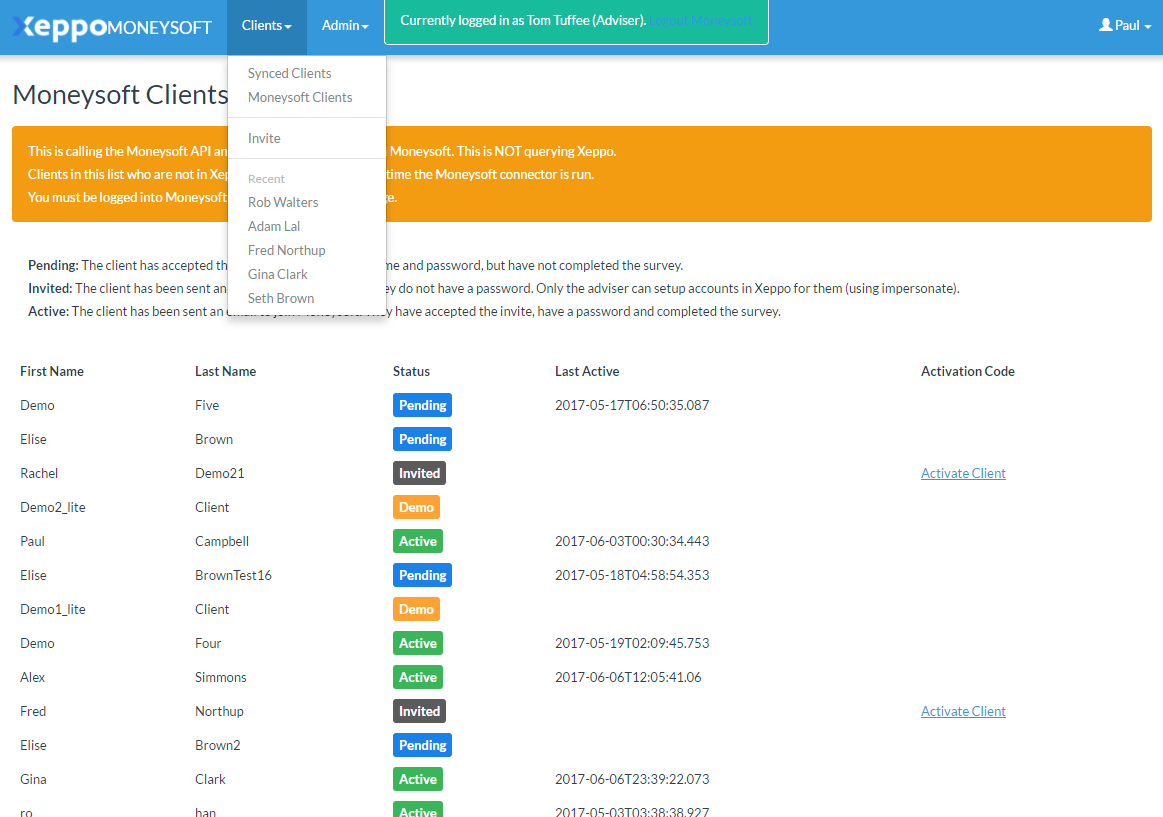Open recent client Gina Clark

pyautogui.click(x=277, y=274)
